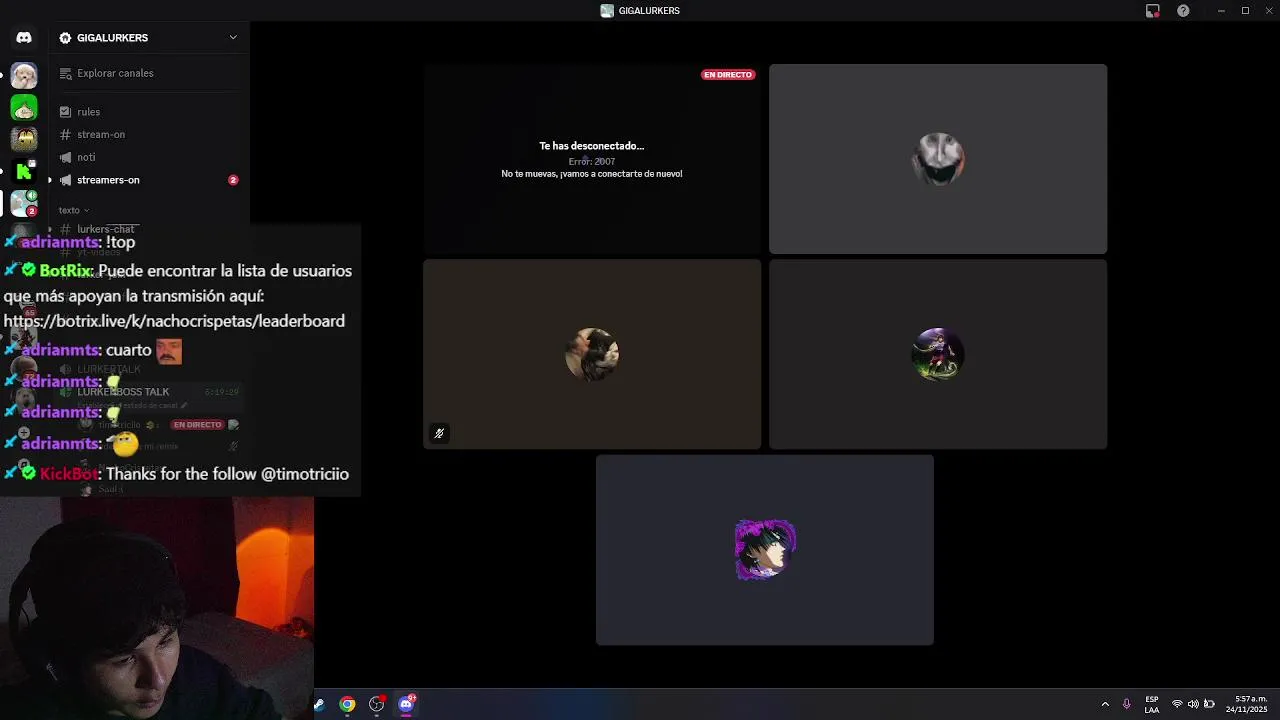The height and width of the screenshot is (720, 1280).
Task: Click the megaphone icon of noti channel
Action: (x=65, y=157)
